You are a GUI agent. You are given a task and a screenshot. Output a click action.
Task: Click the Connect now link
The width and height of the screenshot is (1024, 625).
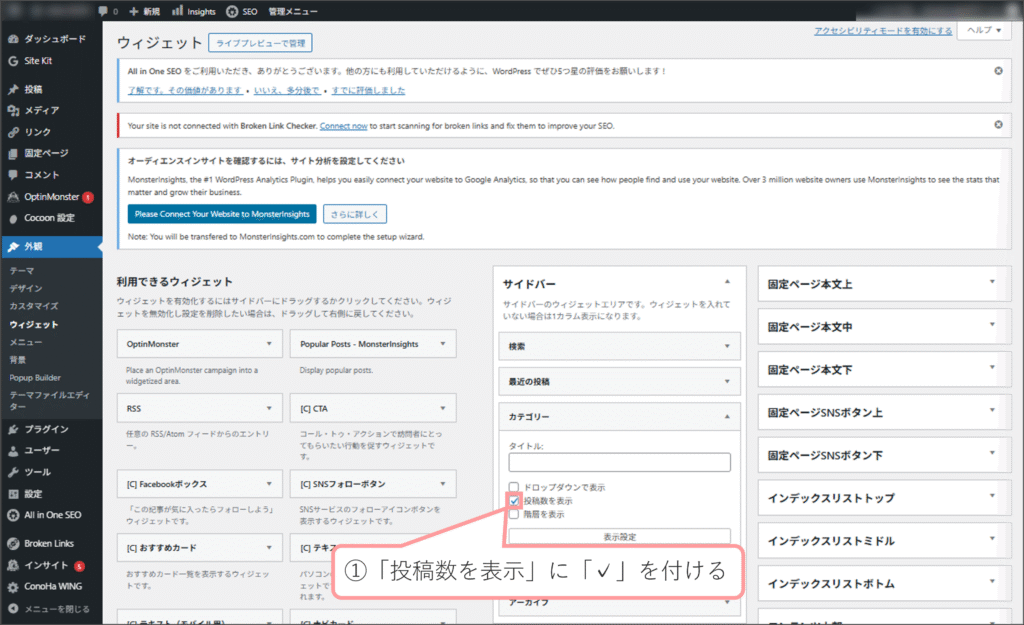coord(344,126)
